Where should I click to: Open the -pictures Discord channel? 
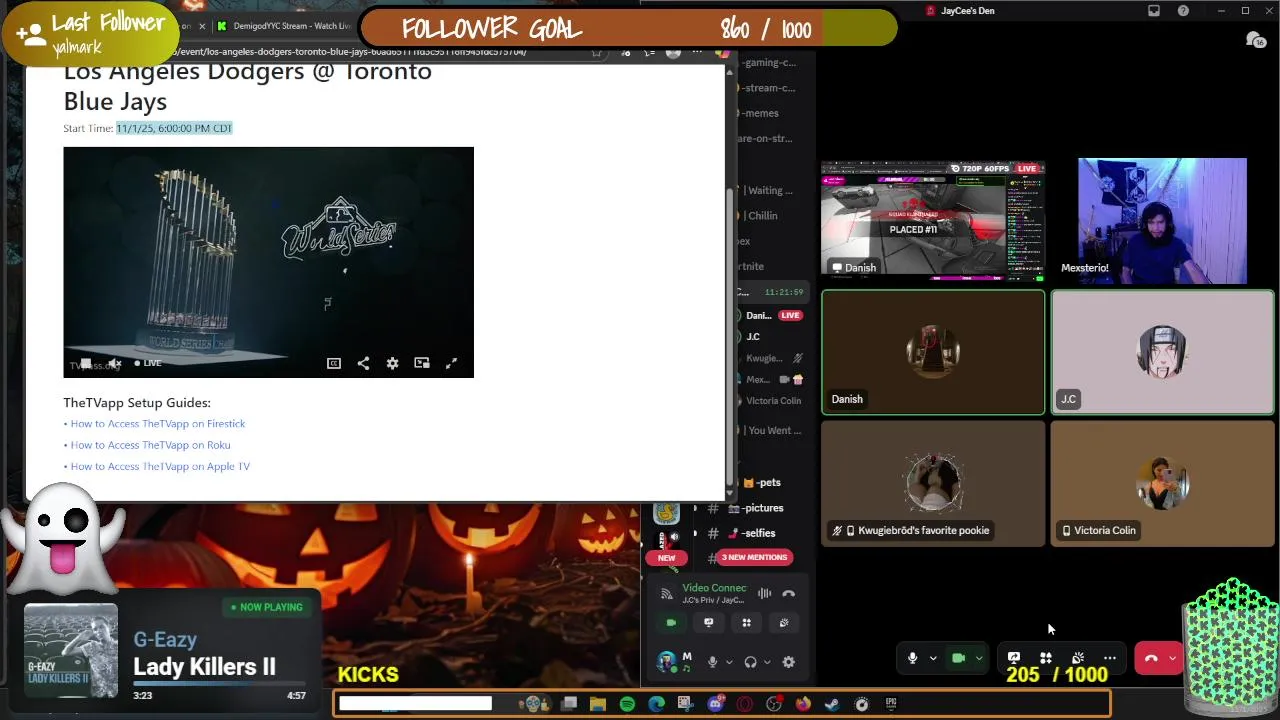click(763, 508)
